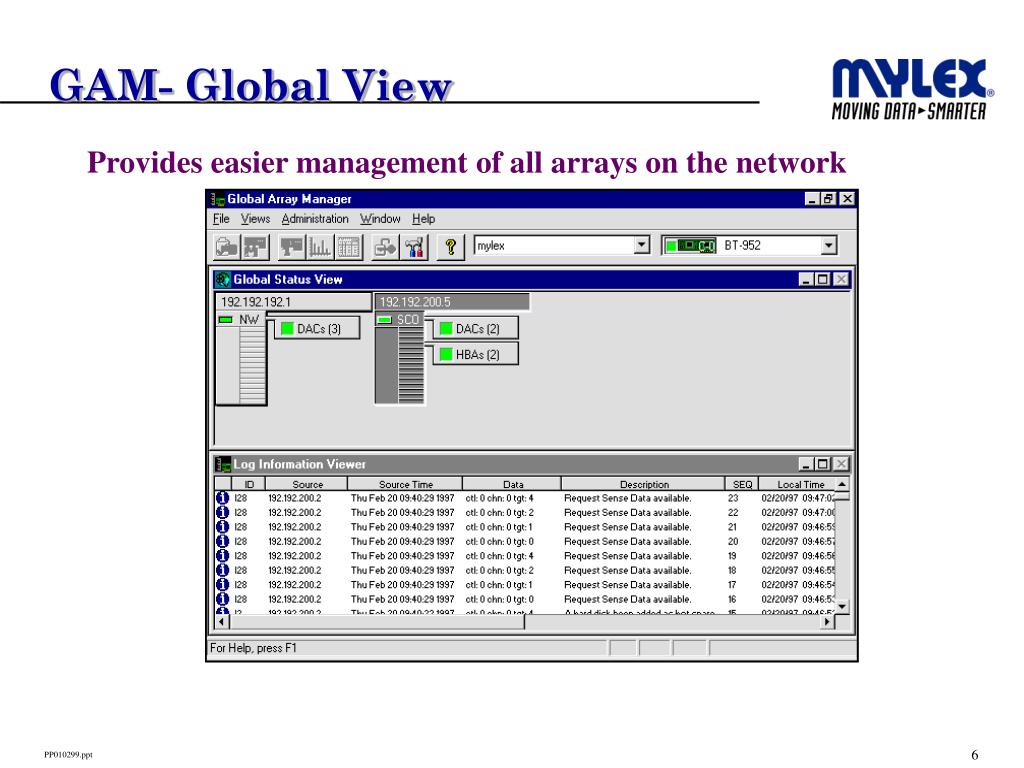Screen dimensions: 1024x768
Task: Click the 'ctl: 0 chn: 0 tgt: 4' cell on SEQ 23 row
Action: tap(500, 498)
